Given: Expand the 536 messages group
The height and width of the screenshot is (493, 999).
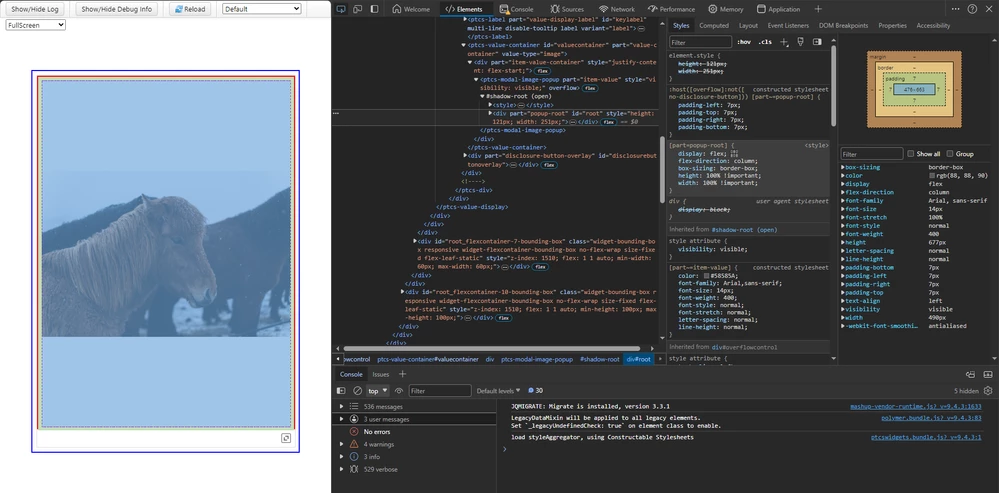Looking at the screenshot, I should [341, 406].
